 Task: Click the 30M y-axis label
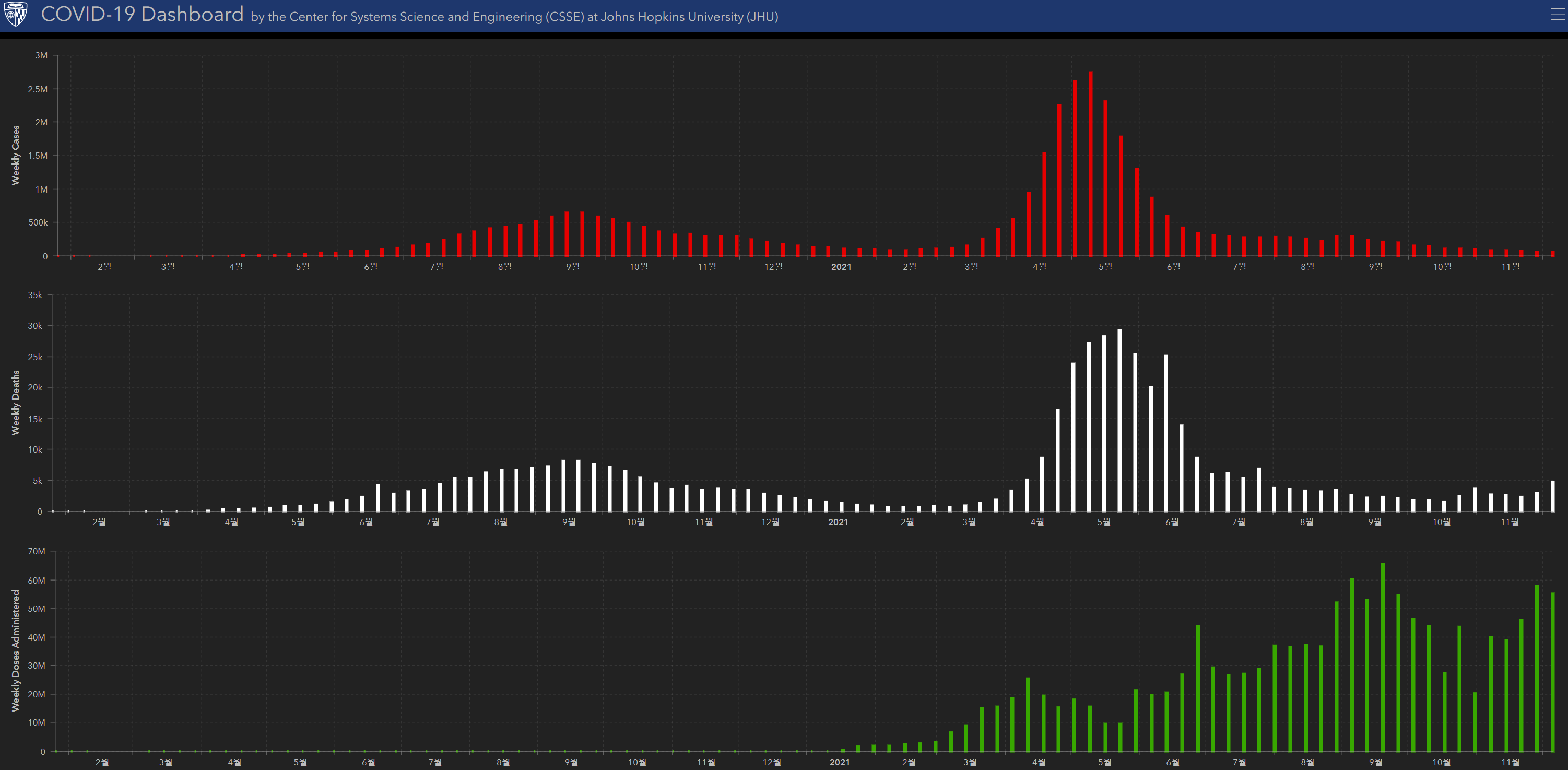pos(37,666)
